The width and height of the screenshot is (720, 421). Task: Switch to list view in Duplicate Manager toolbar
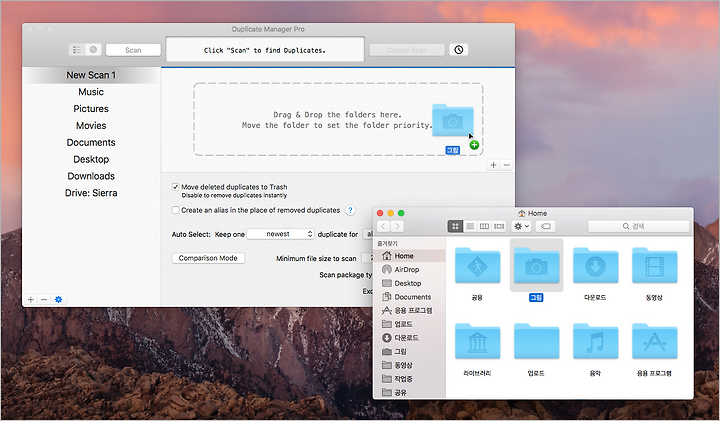pyautogui.click(x=77, y=50)
